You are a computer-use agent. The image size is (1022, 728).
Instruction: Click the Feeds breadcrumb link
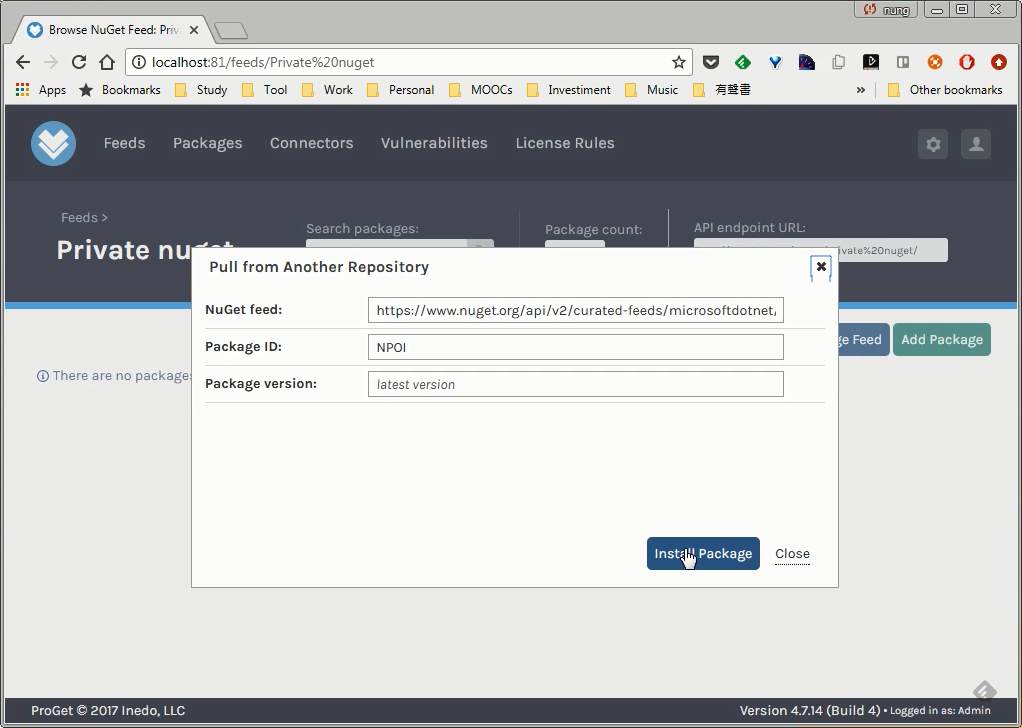point(79,218)
